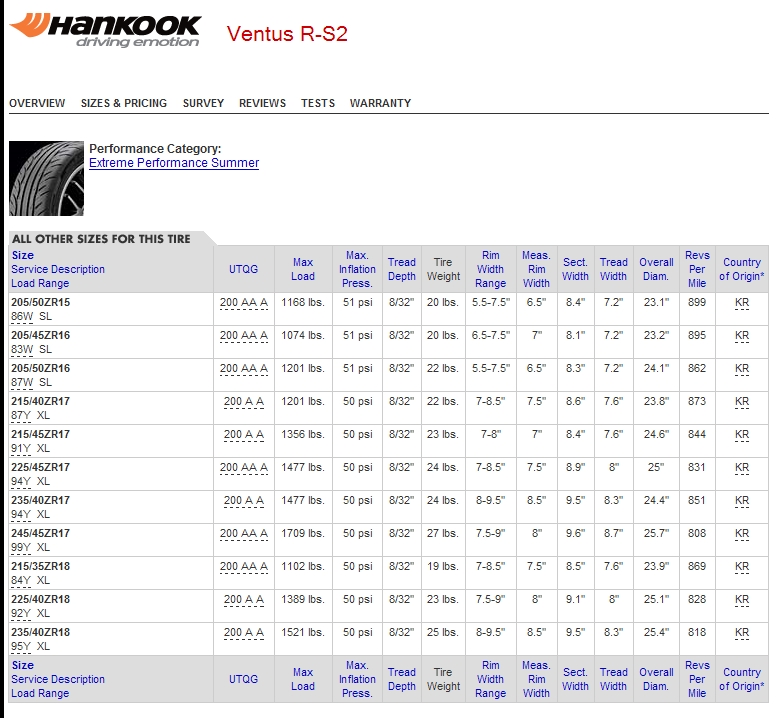
Task: Click the top Tread Width header
Action: (614, 269)
